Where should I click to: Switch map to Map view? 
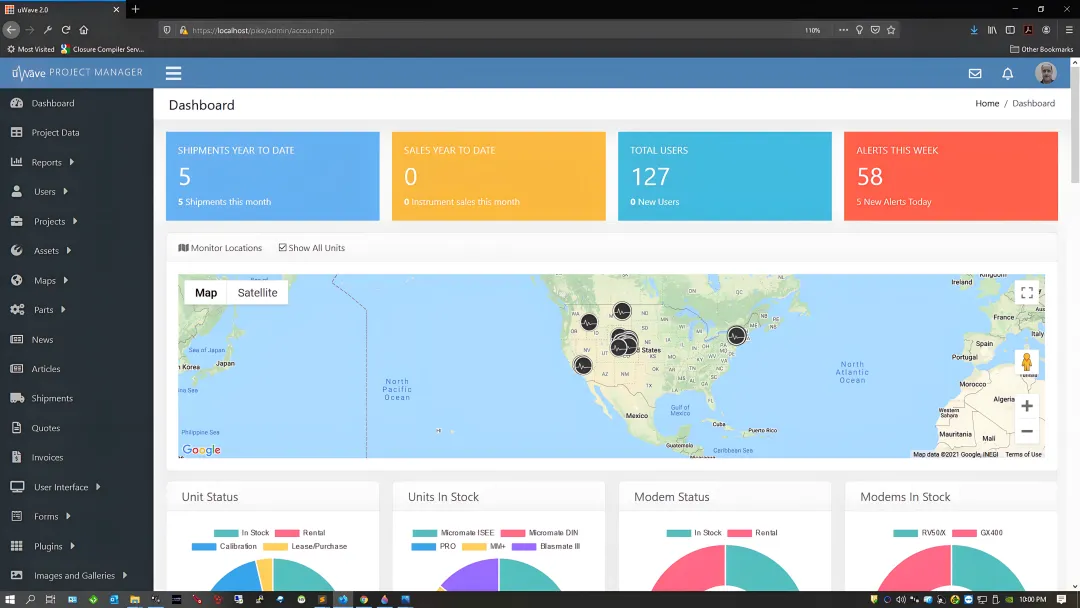tap(206, 293)
